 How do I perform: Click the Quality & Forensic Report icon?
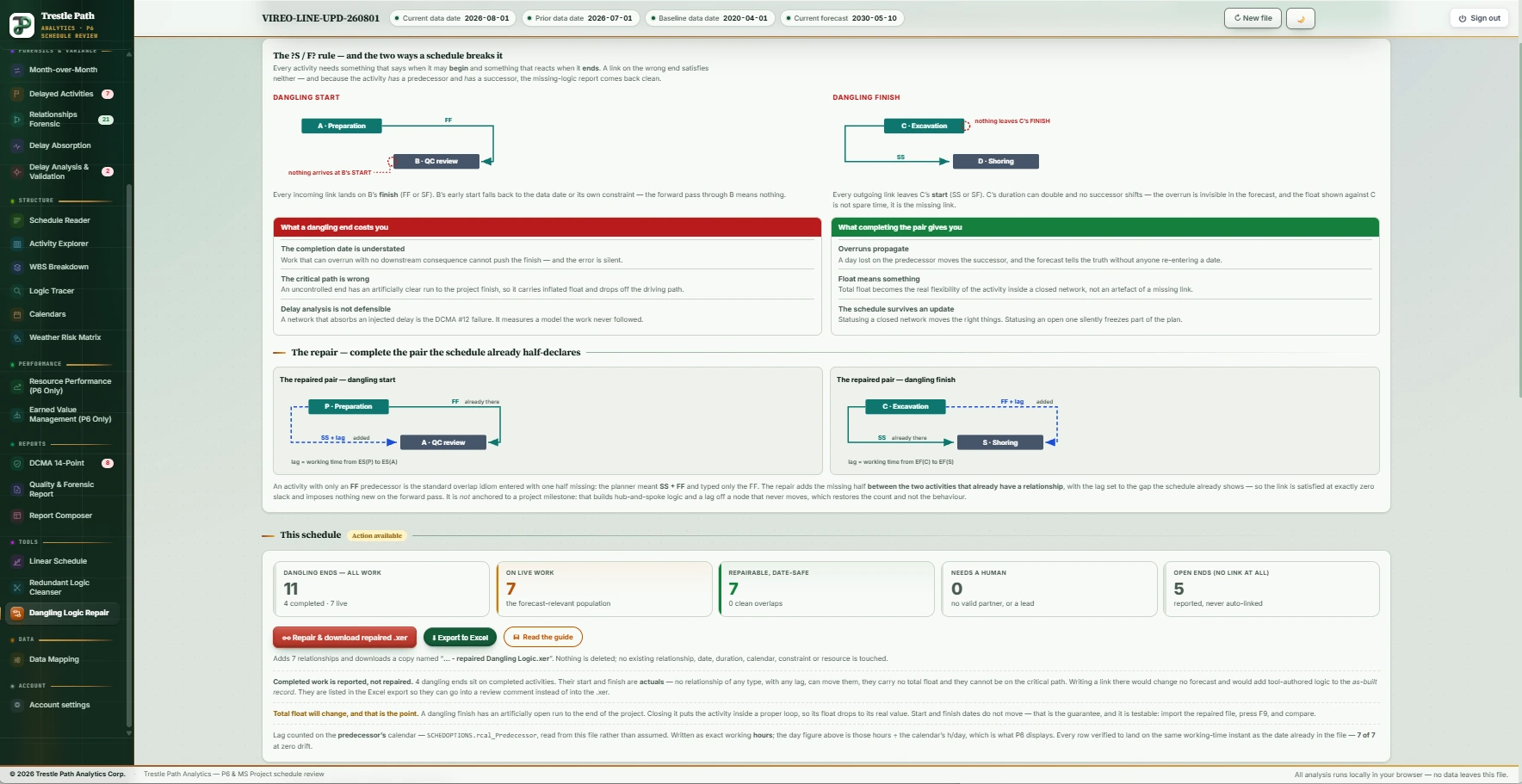17,490
